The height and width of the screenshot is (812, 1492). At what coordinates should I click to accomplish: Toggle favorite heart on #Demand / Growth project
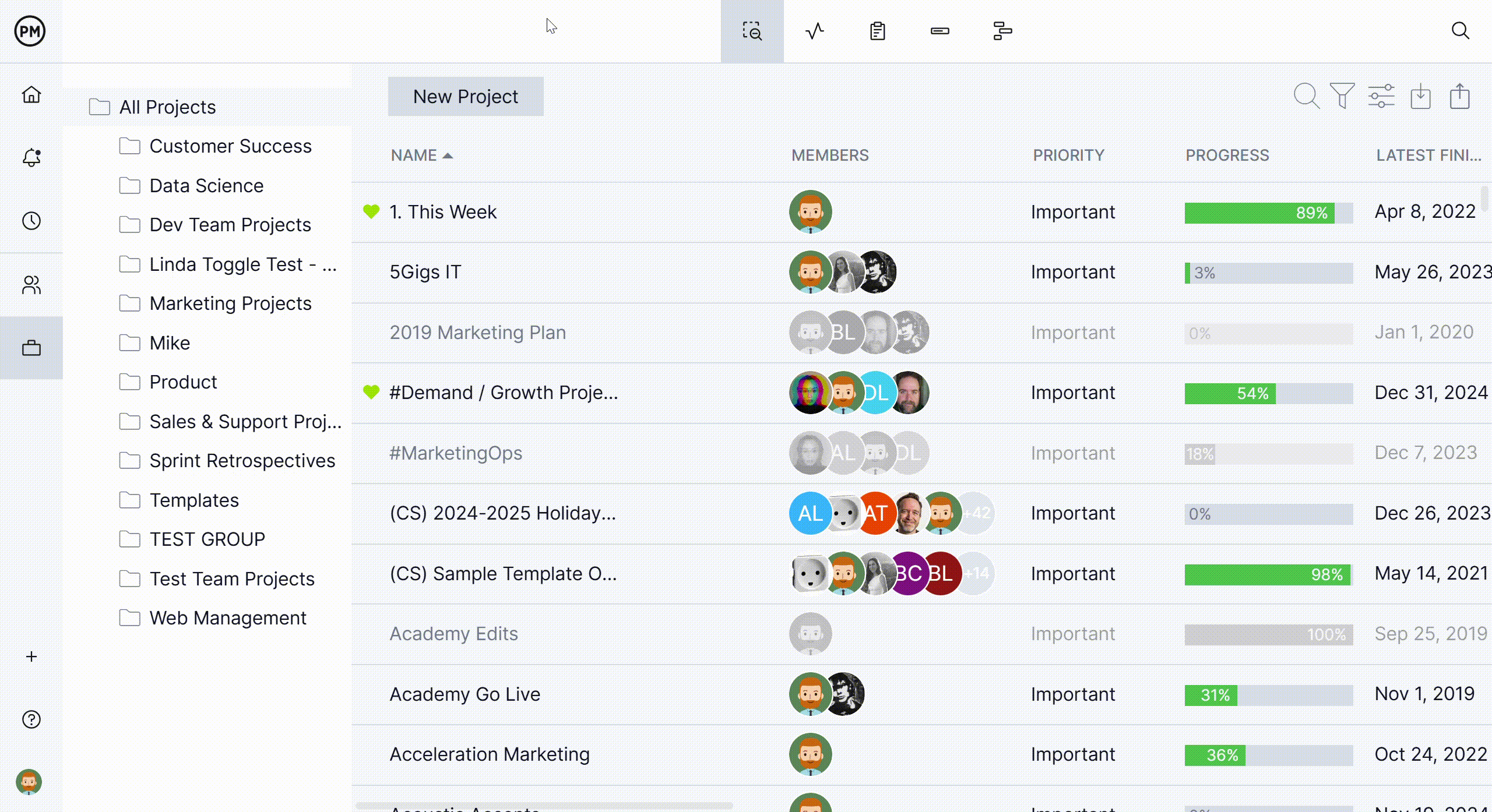tap(371, 392)
